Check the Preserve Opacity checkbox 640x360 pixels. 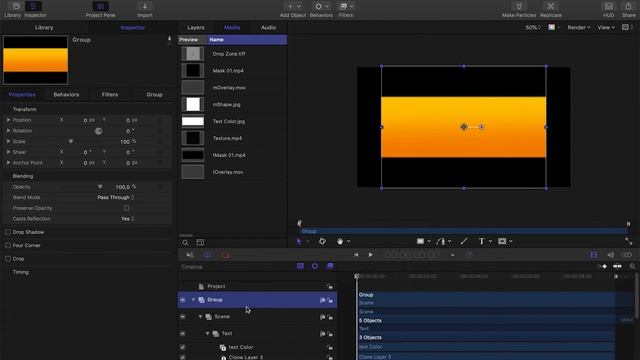[x=127, y=208]
